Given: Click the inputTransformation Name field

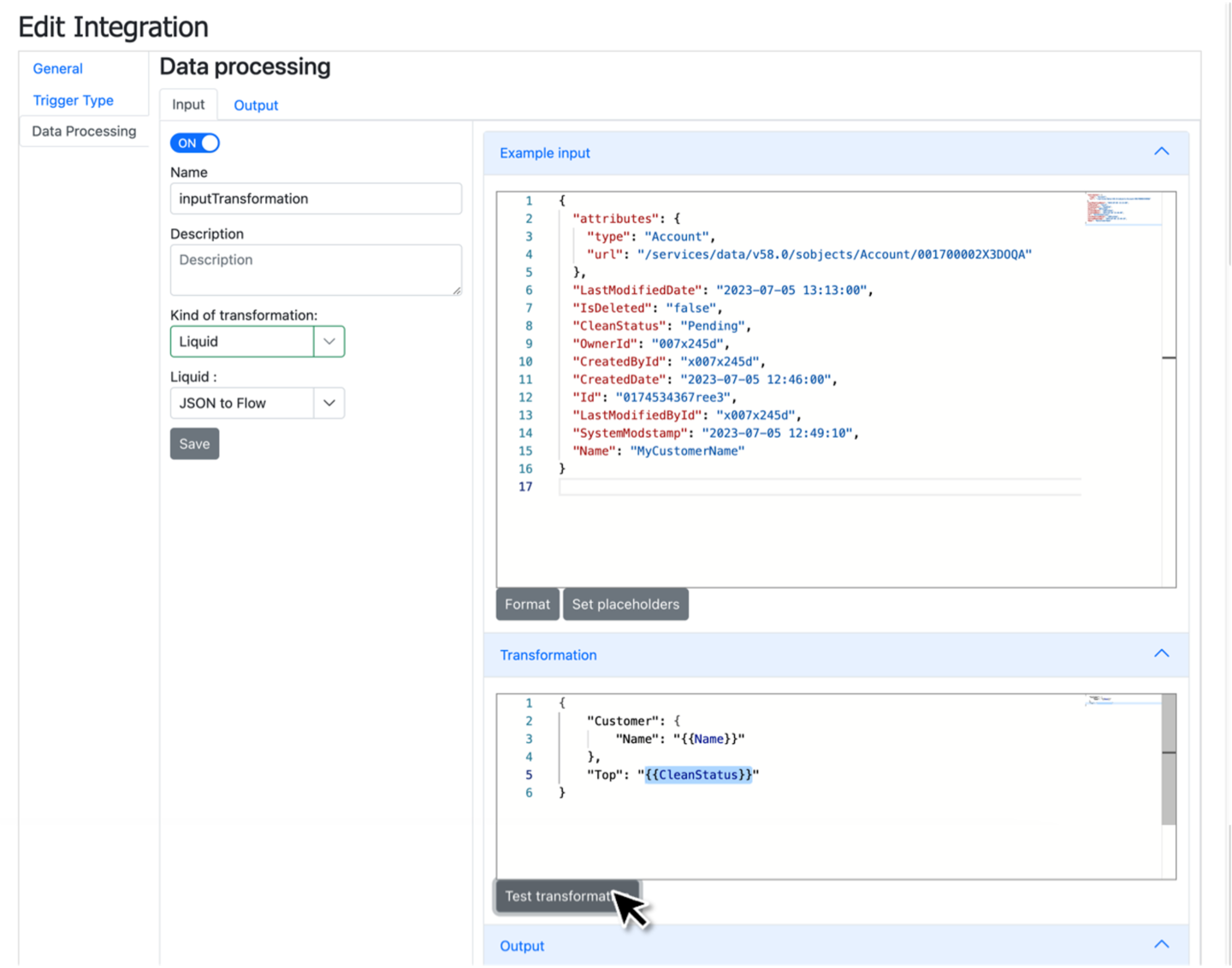Looking at the screenshot, I should coord(316,198).
